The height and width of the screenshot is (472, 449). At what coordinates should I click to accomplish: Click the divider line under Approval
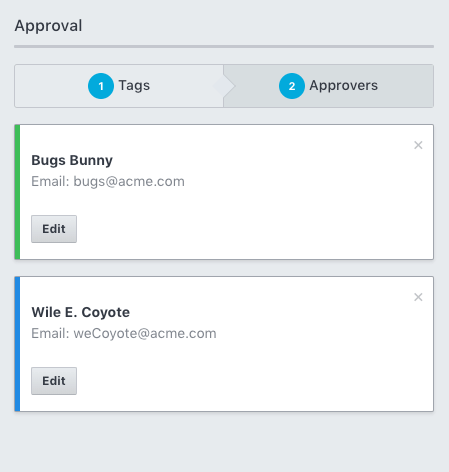tap(224, 47)
